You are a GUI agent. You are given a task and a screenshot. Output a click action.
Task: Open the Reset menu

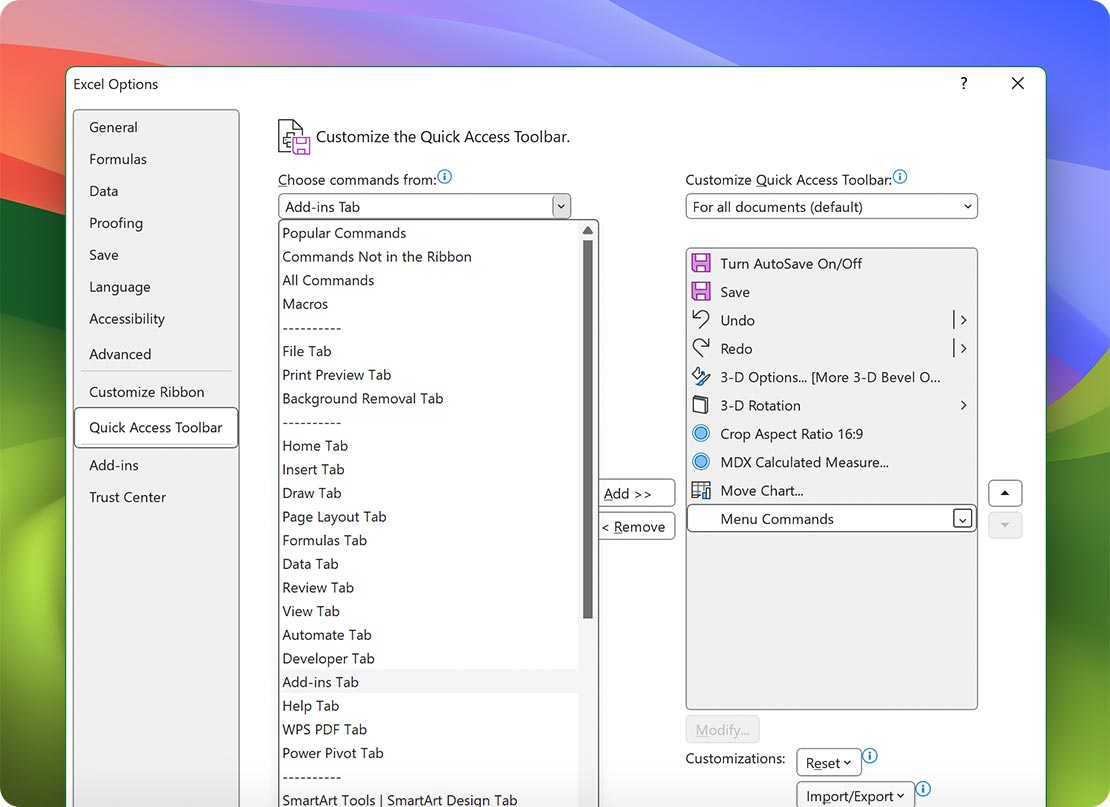828,762
